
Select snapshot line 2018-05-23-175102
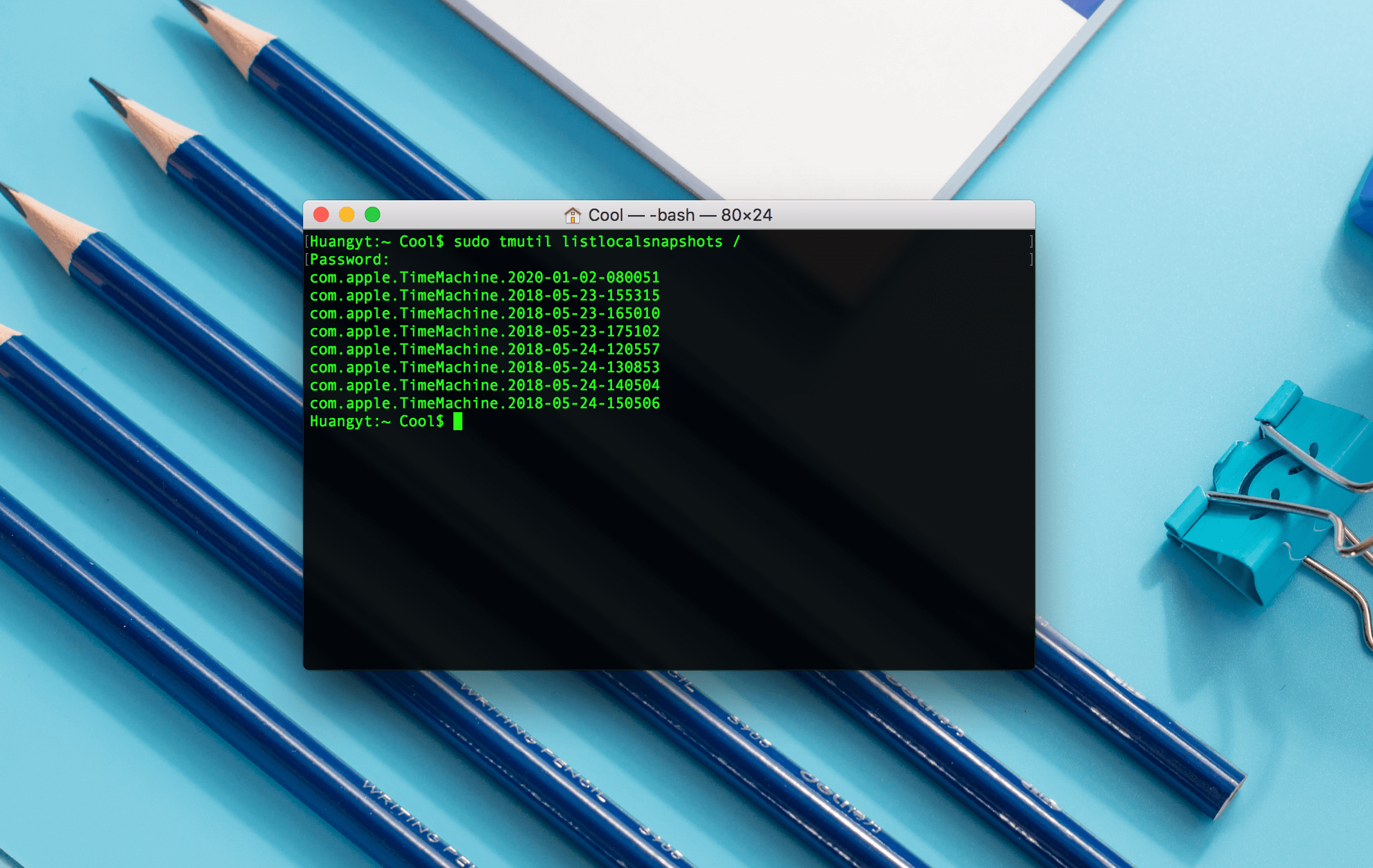tap(485, 331)
